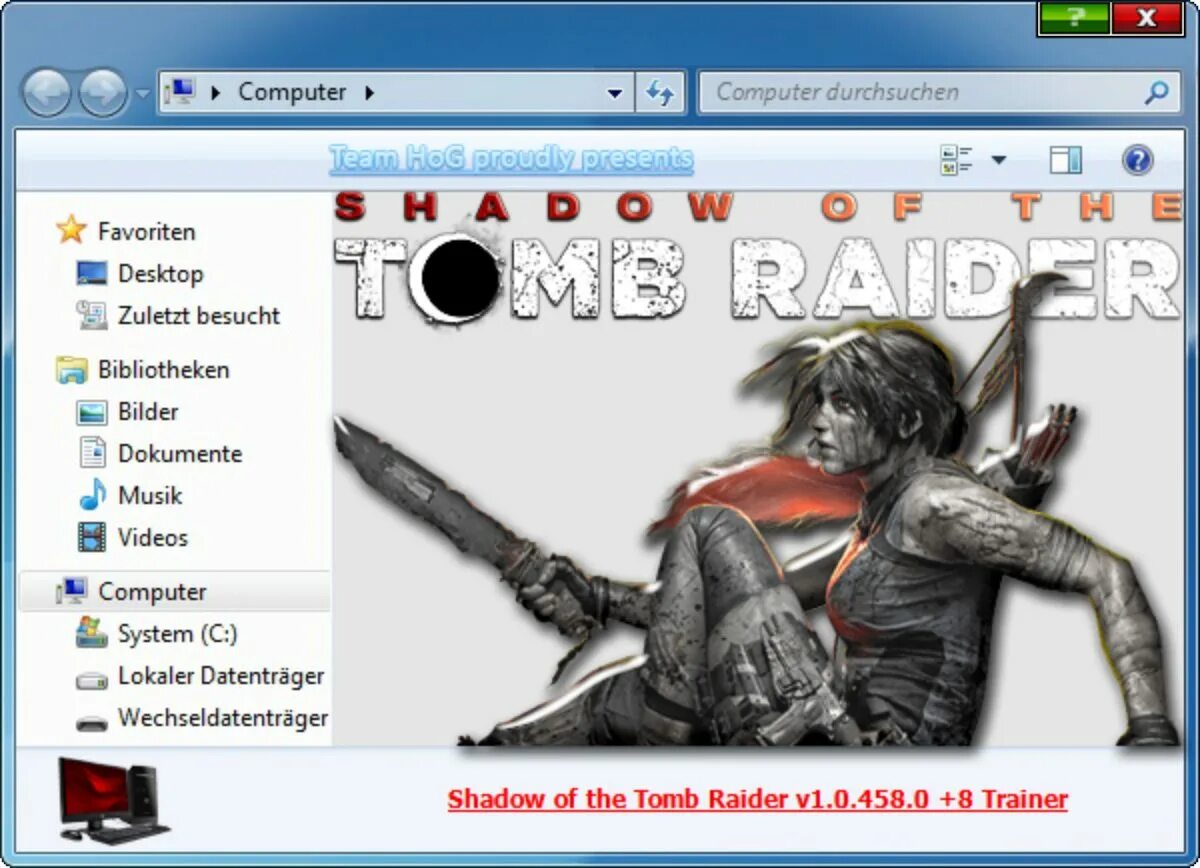Open Lokaler Datenträger in sidebar
Image resolution: width=1200 pixels, height=868 pixels.
pos(221,676)
